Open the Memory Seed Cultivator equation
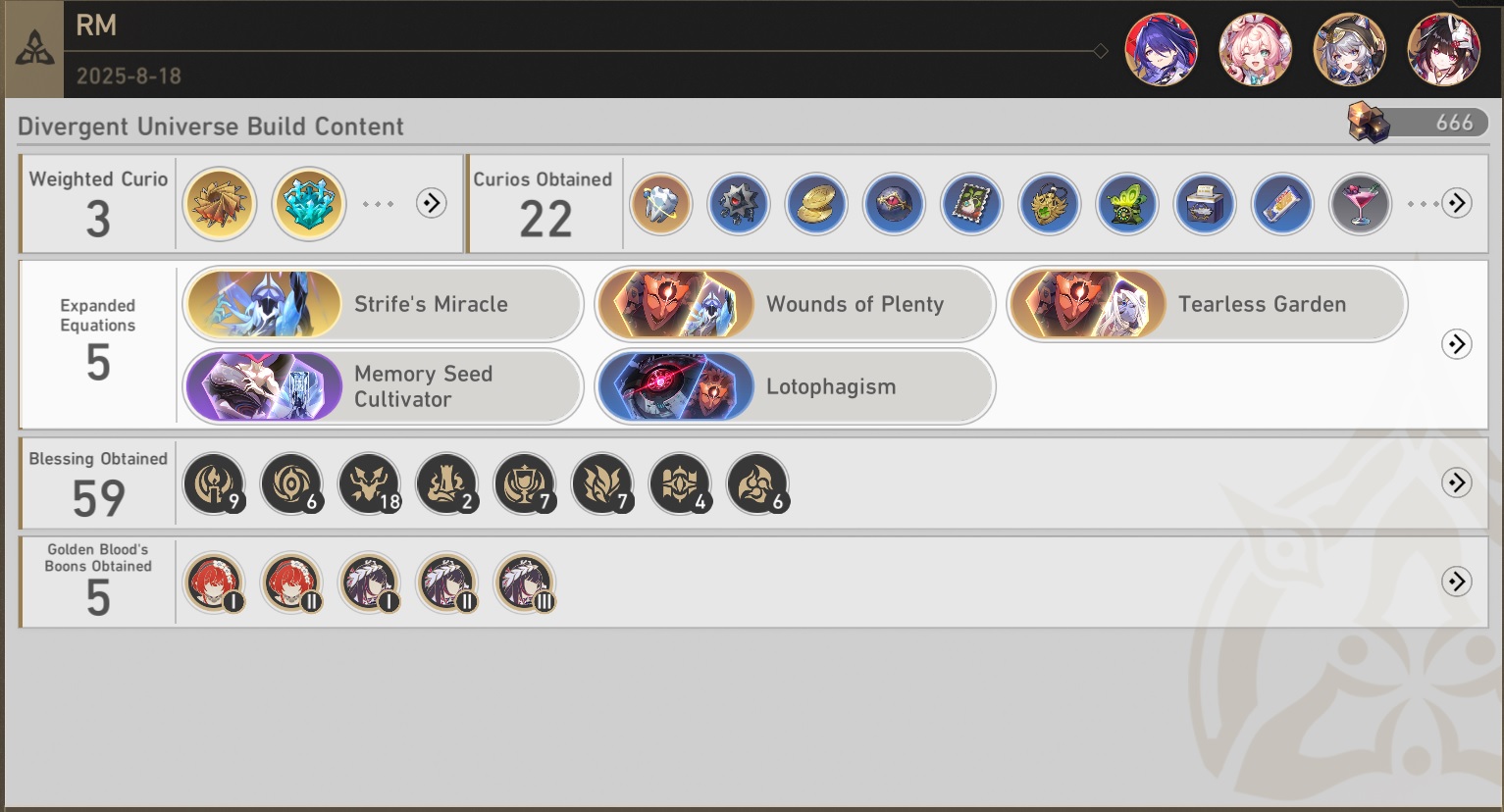The image size is (1504, 812). click(x=383, y=386)
